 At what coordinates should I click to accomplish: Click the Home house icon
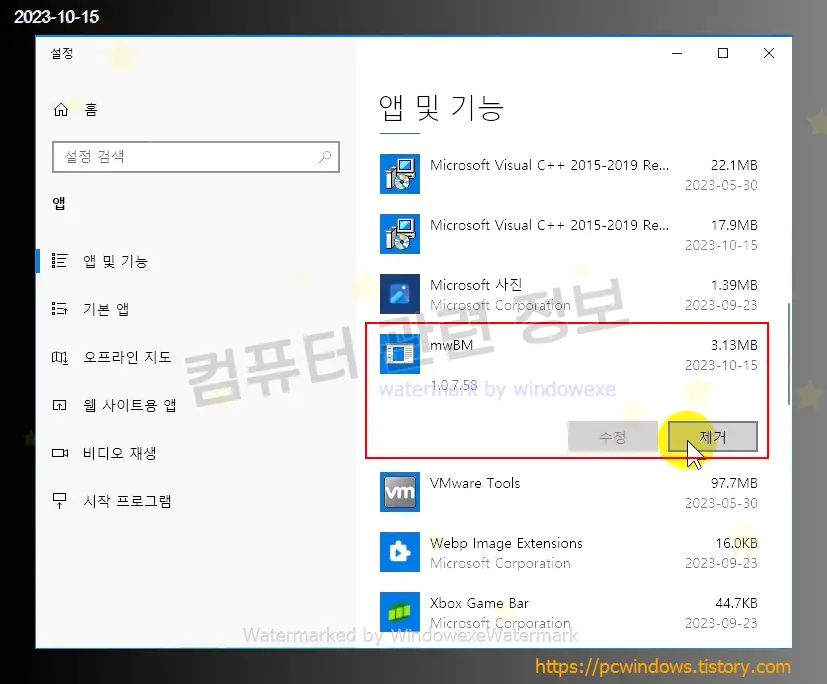[x=61, y=110]
